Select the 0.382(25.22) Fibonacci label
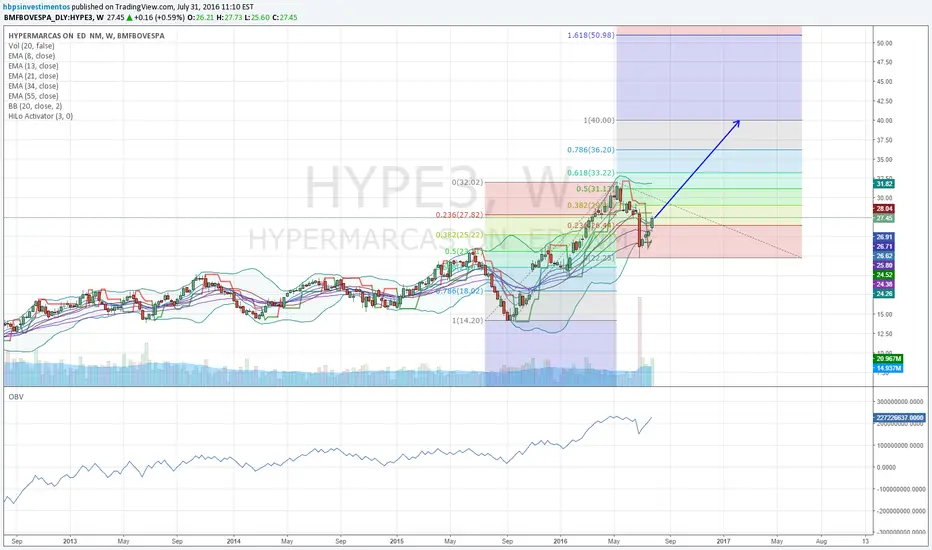This screenshot has width=932, height=550. pos(459,235)
